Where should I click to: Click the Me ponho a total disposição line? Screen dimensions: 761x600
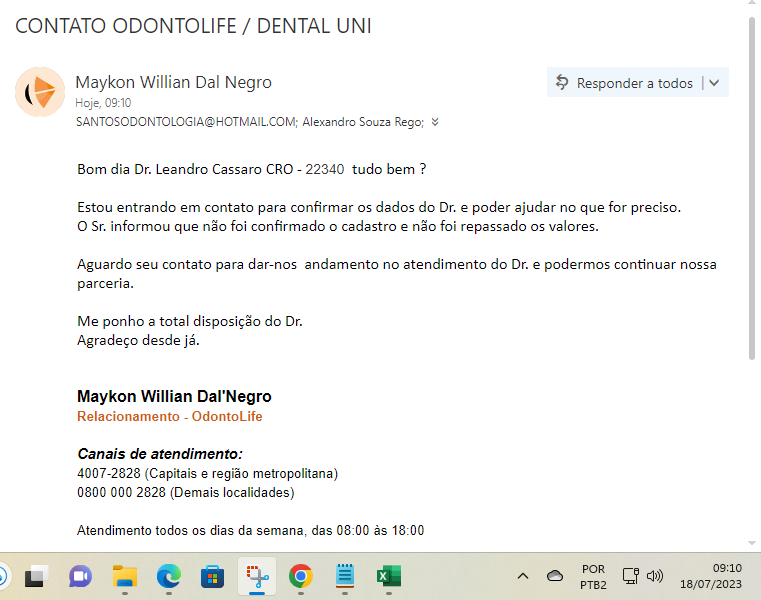190,321
